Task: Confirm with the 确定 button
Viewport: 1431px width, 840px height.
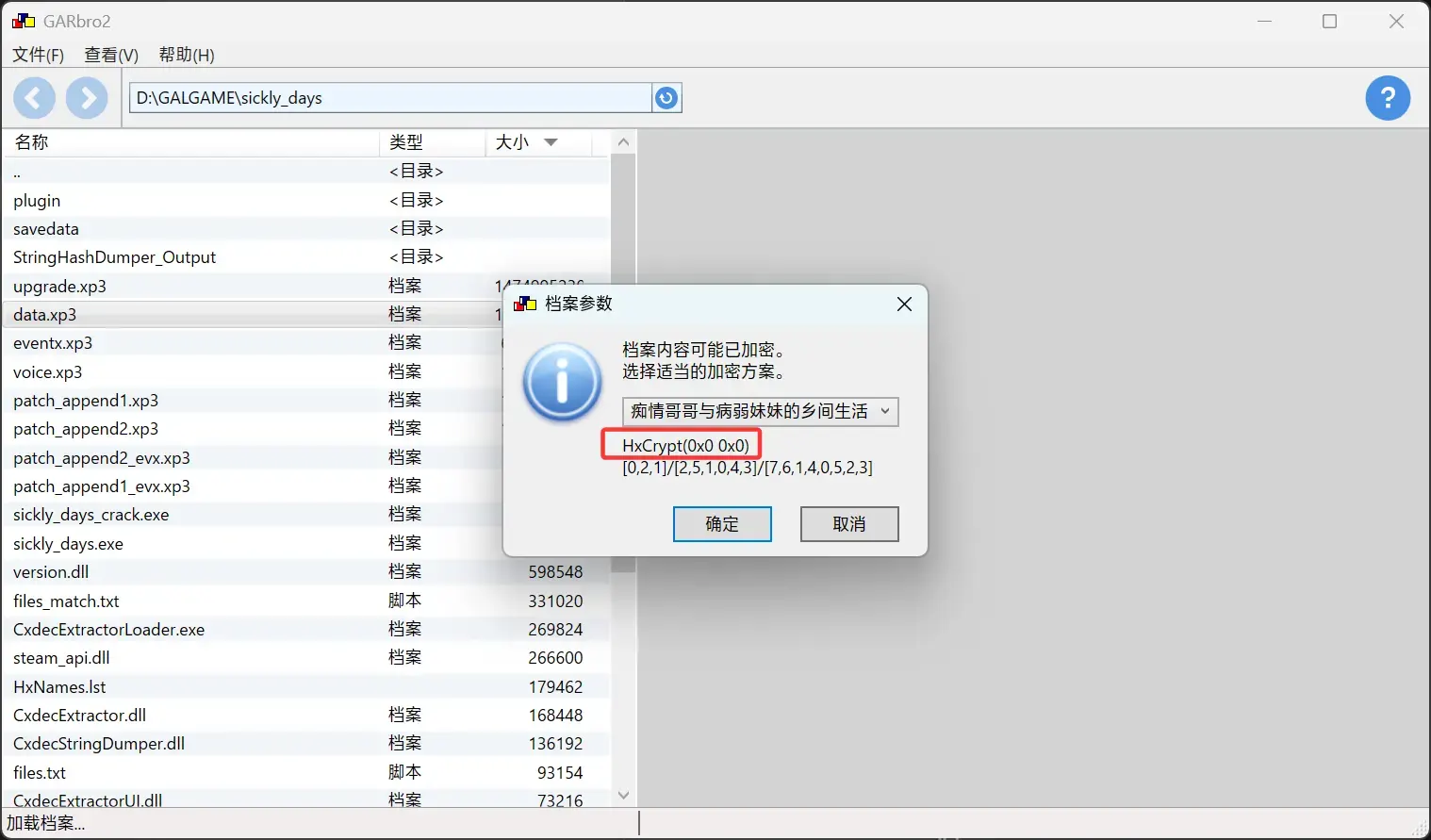Action: [x=722, y=524]
